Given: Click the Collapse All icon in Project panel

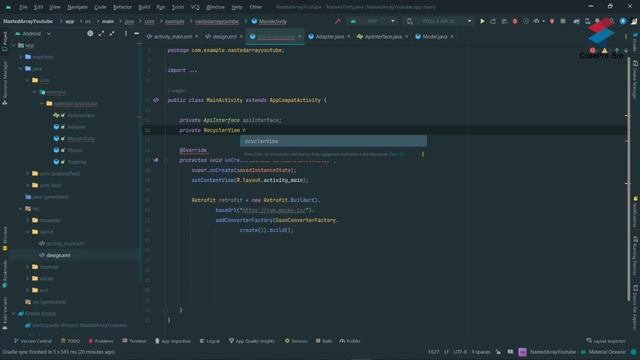Looking at the screenshot, I should pos(112,33).
